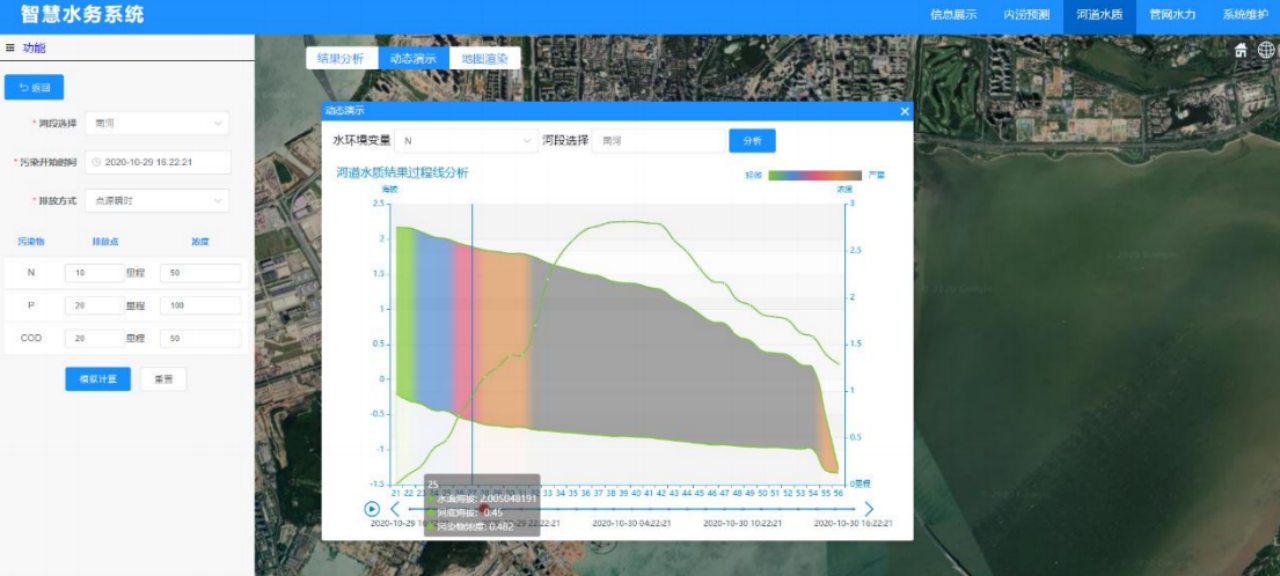
Task: Open the 管网水力 menu
Action: 1172,15
